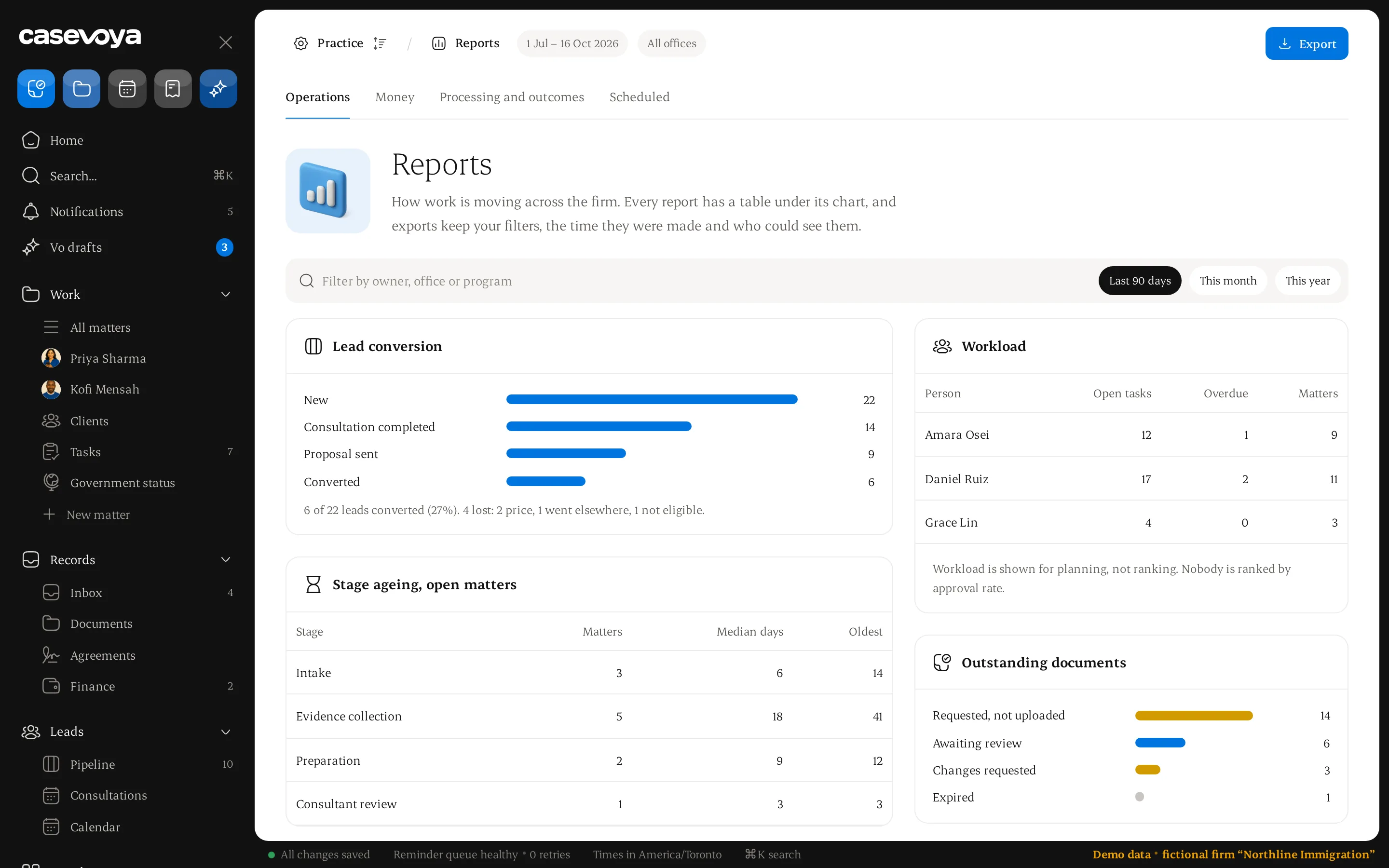Close the sidebar with the X icon
The image size is (1389, 868).
226,42
